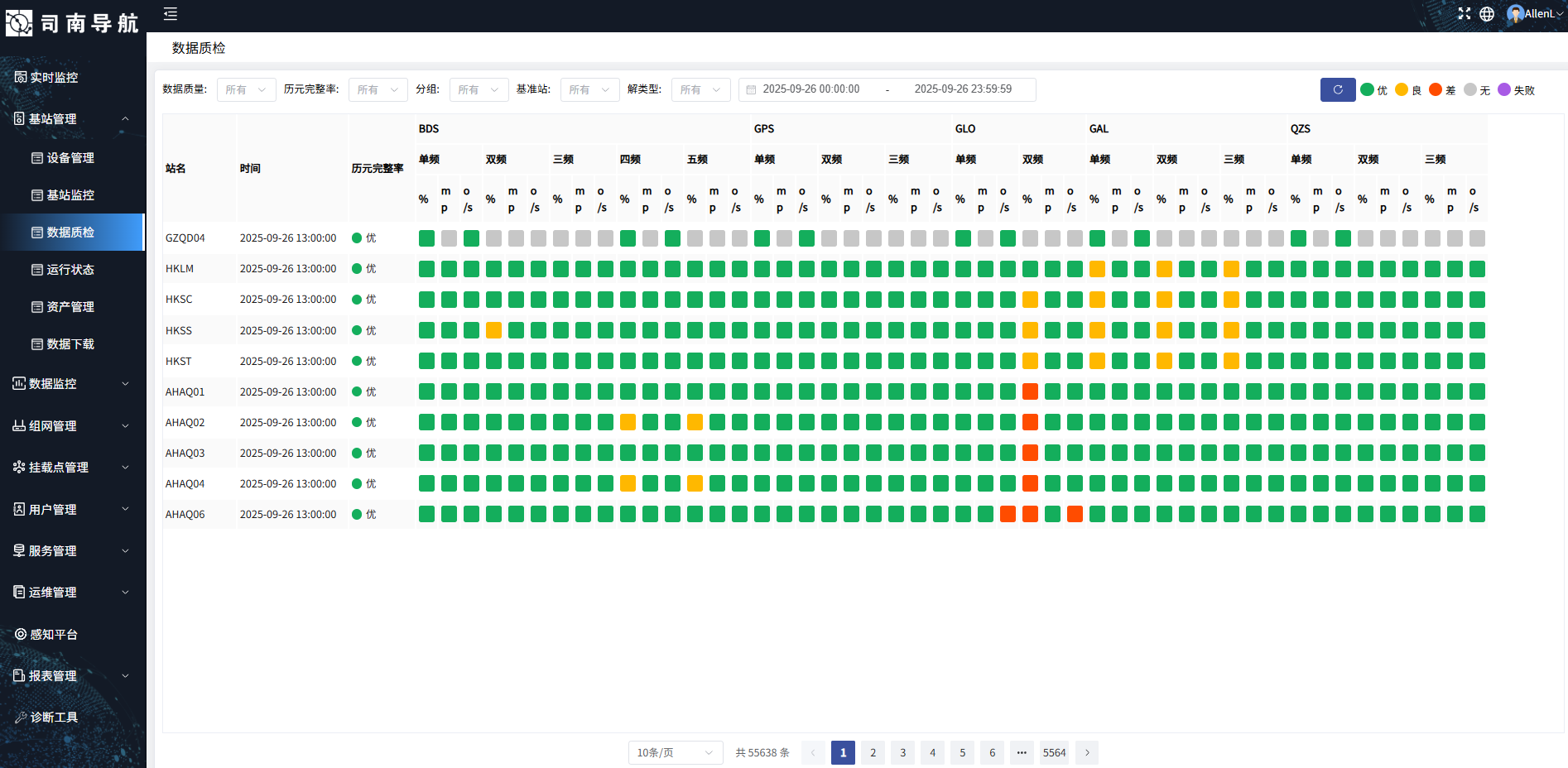The height and width of the screenshot is (768, 1568).
Task: Click the start date 2025-09-26 00:00:00 field
Action: [810, 89]
